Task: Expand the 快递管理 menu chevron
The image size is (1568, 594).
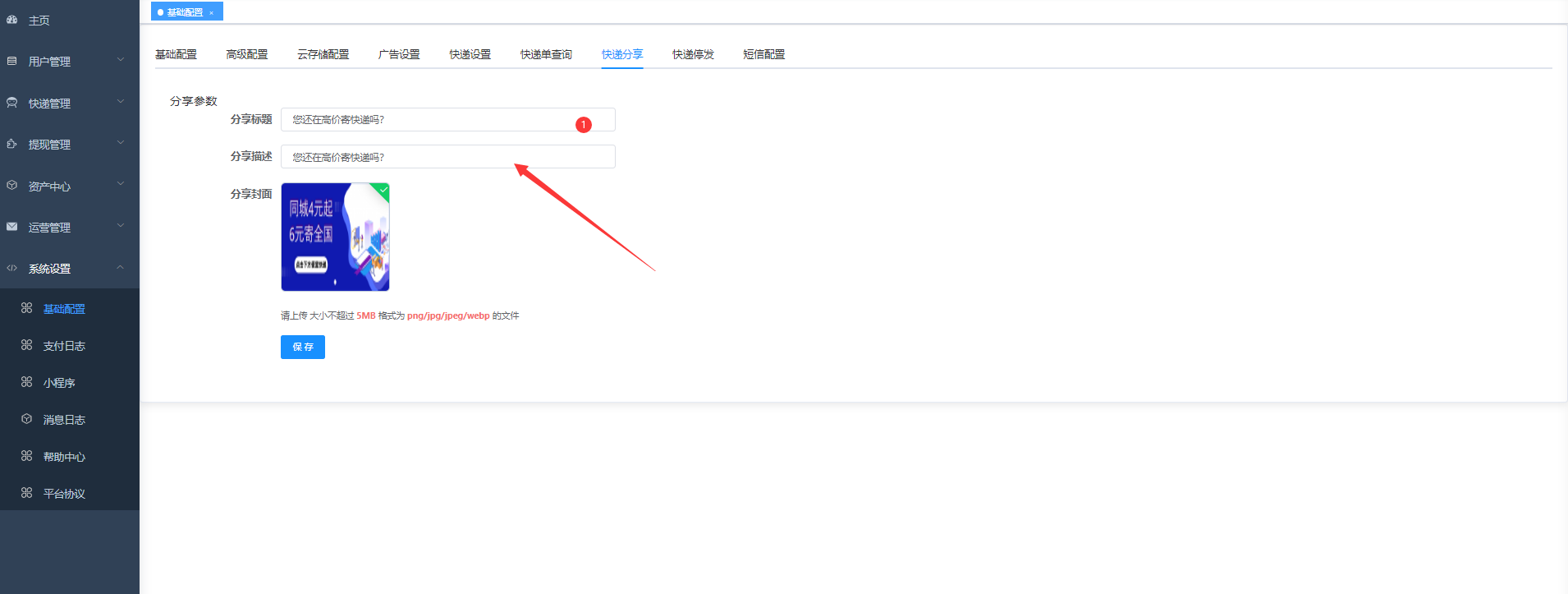Action: [x=121, y=102]
